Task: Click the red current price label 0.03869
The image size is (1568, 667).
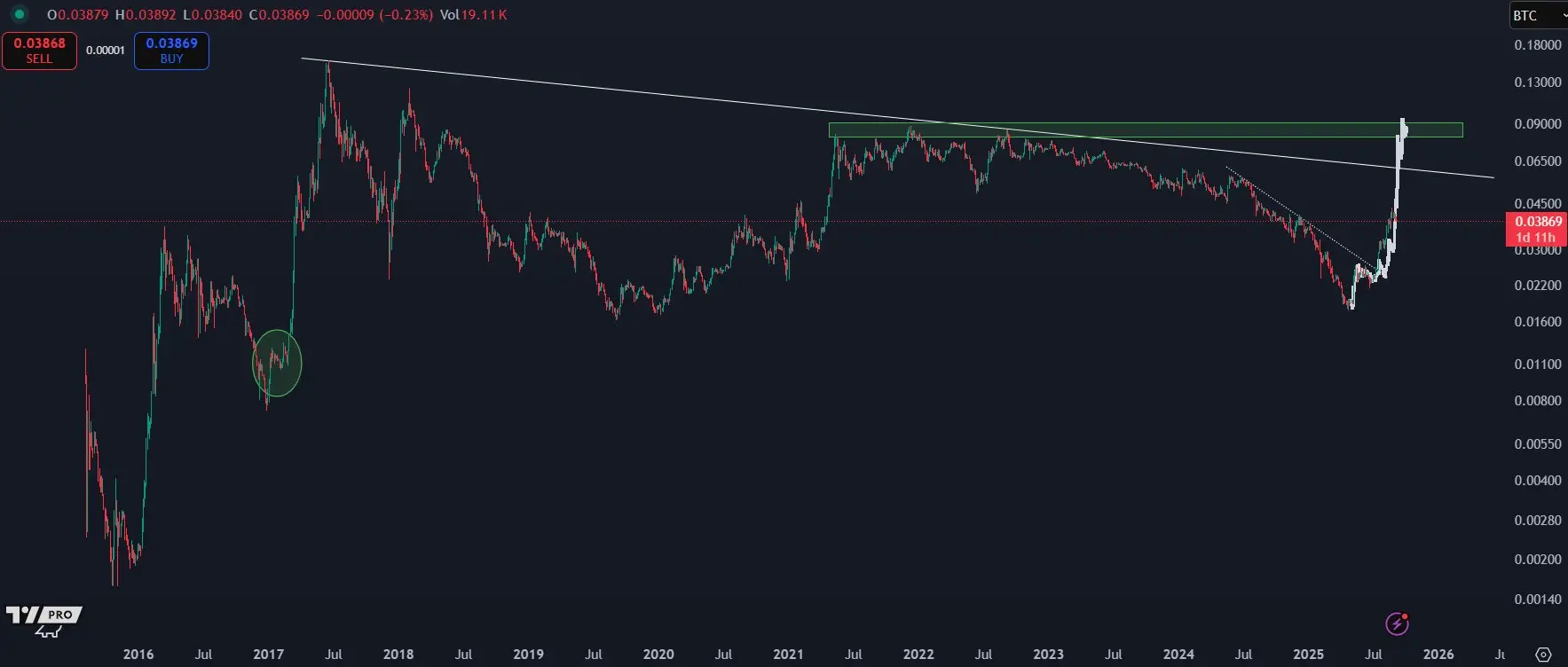Action: [1538, 222]
